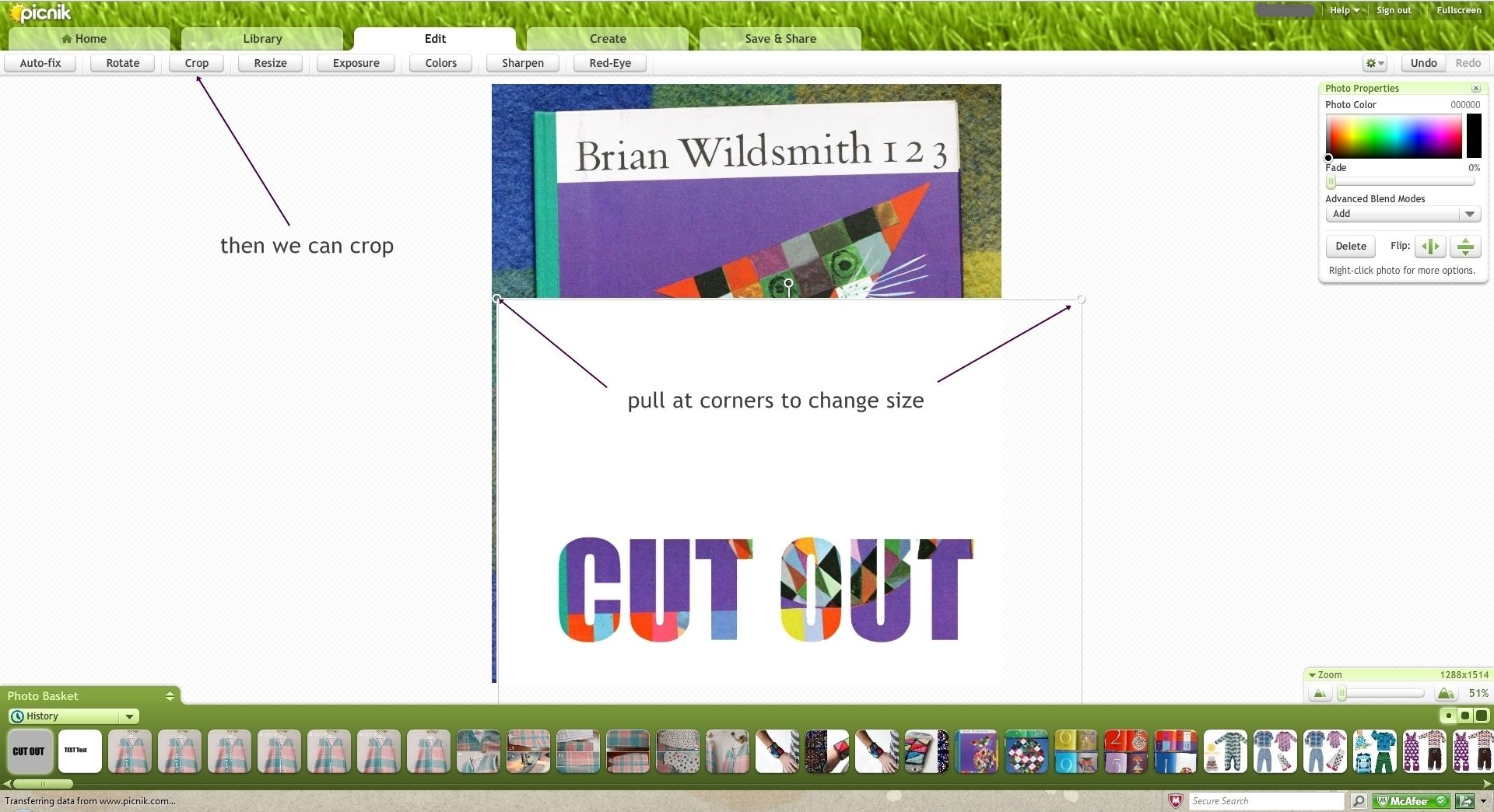The height and width of the screenshot is (812, 1494).
Task: Click the zoom out mountain icon
Action: click(x=1320, y=693)
